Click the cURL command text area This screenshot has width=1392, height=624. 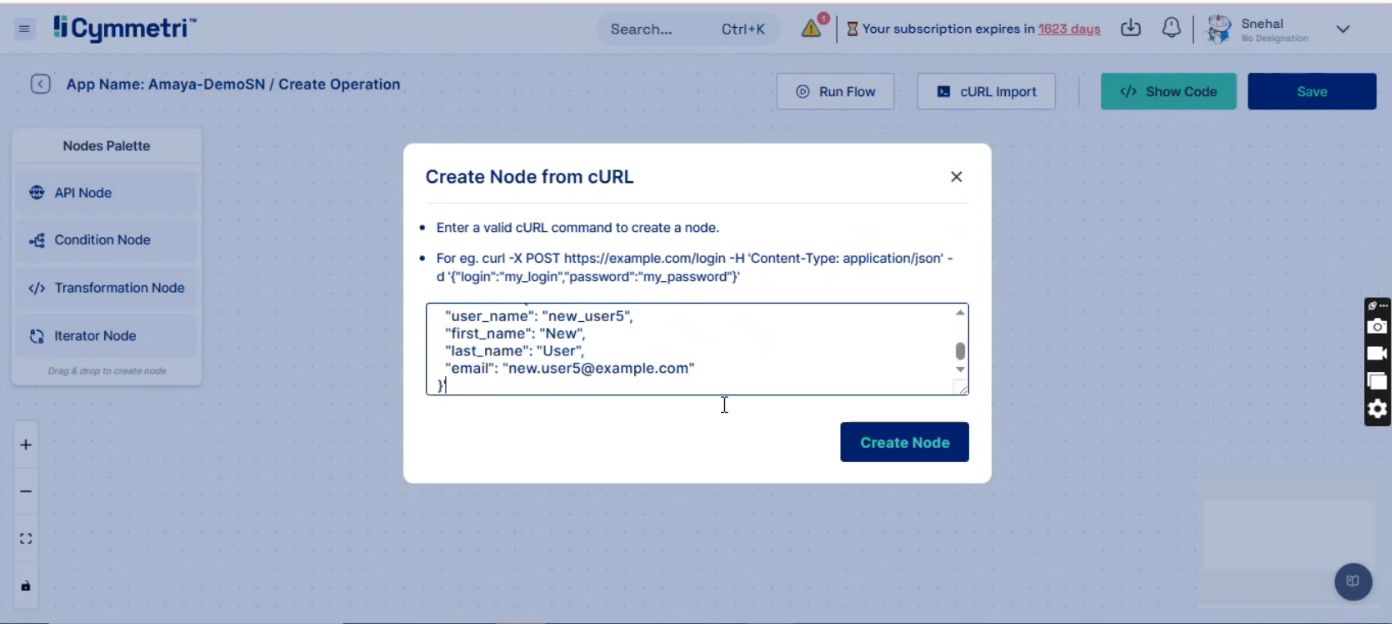pyautogui.click(x=690, y=349)
